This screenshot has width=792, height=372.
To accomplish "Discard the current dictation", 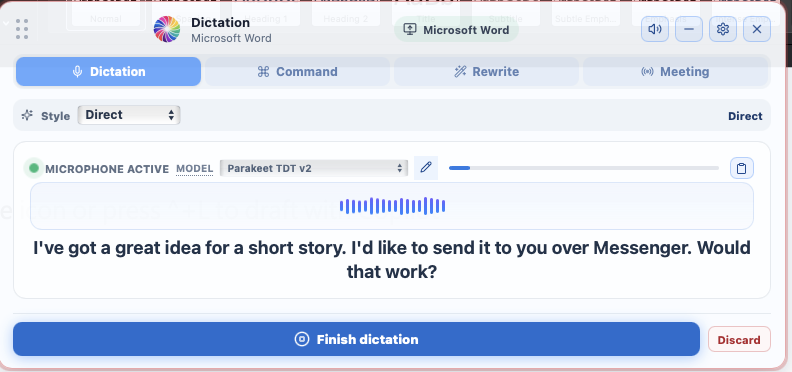I will point(739,340).
